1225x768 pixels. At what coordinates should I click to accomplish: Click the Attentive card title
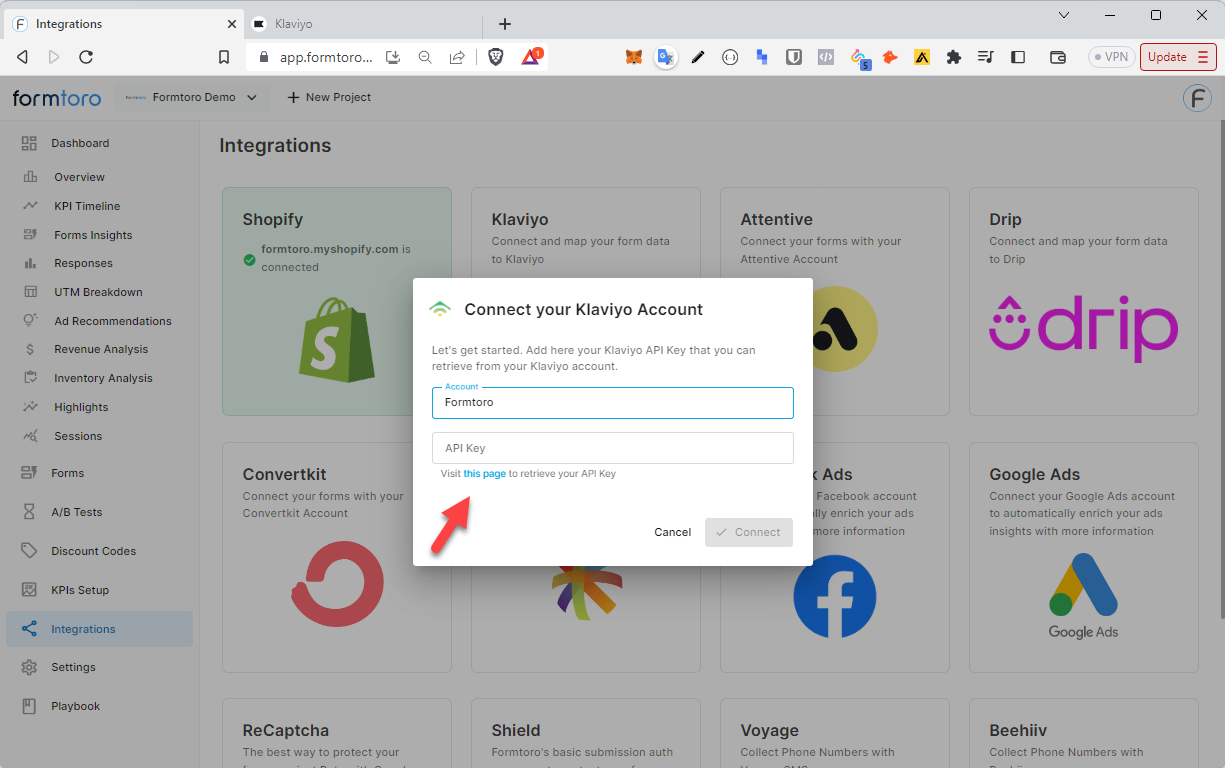[776, 220]
